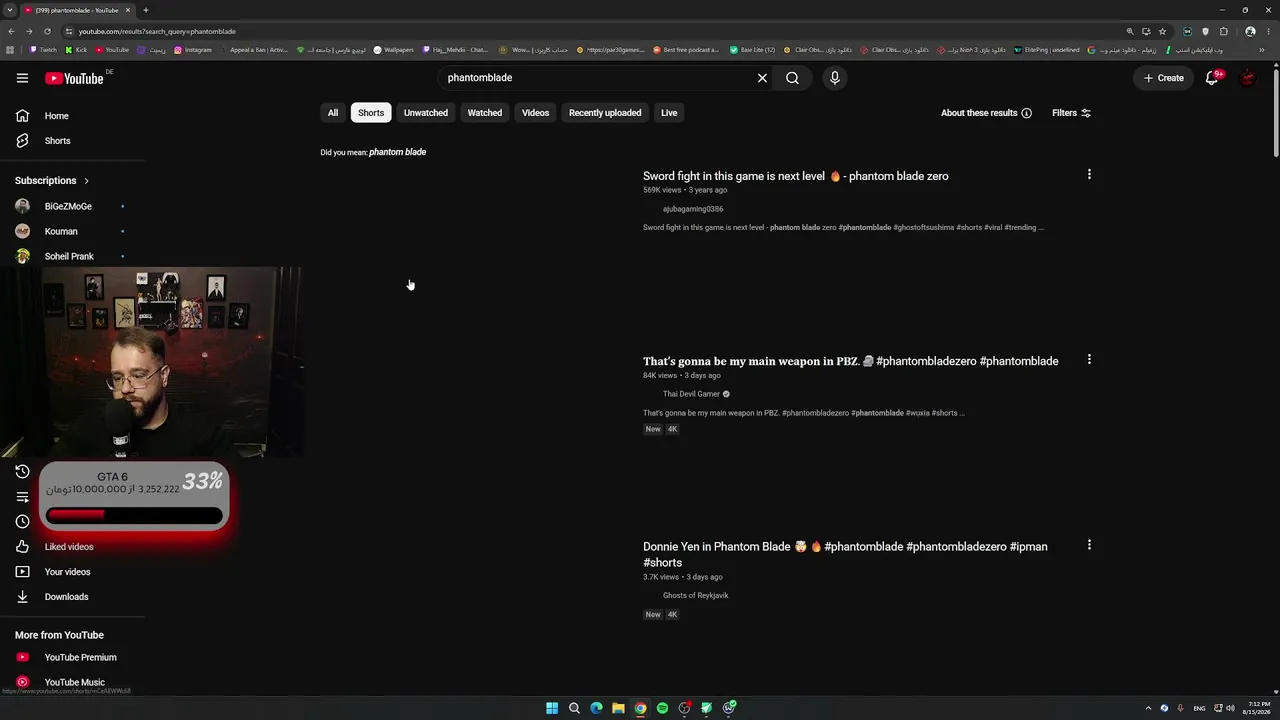This screenshot has width=1280, height=720.
Task: Open Microsoft Edge from the taskbar
Action: pos(596,708)
